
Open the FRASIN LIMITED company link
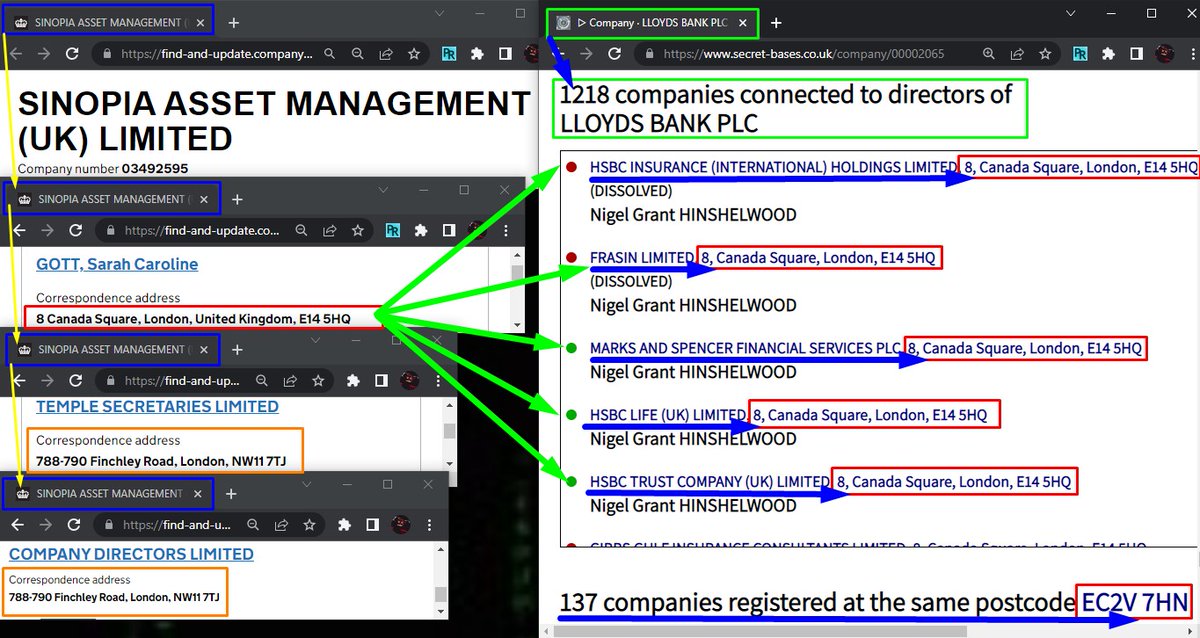642,258
